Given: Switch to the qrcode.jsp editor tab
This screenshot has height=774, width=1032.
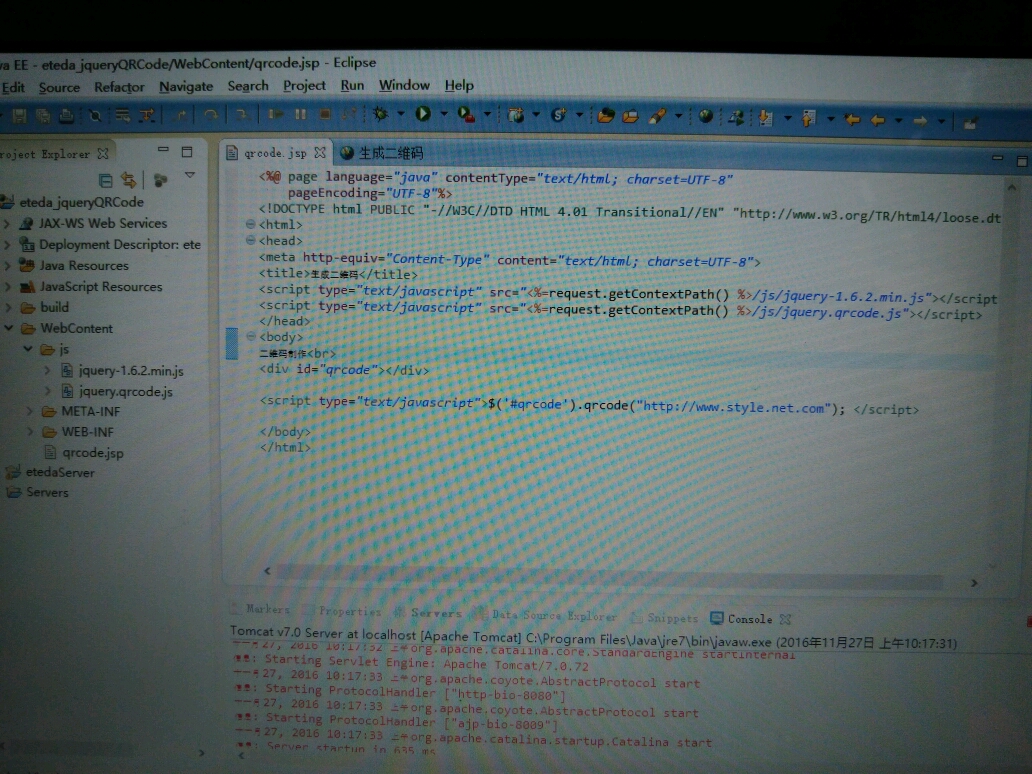Looking at the screenshot, I should [275, 153].
